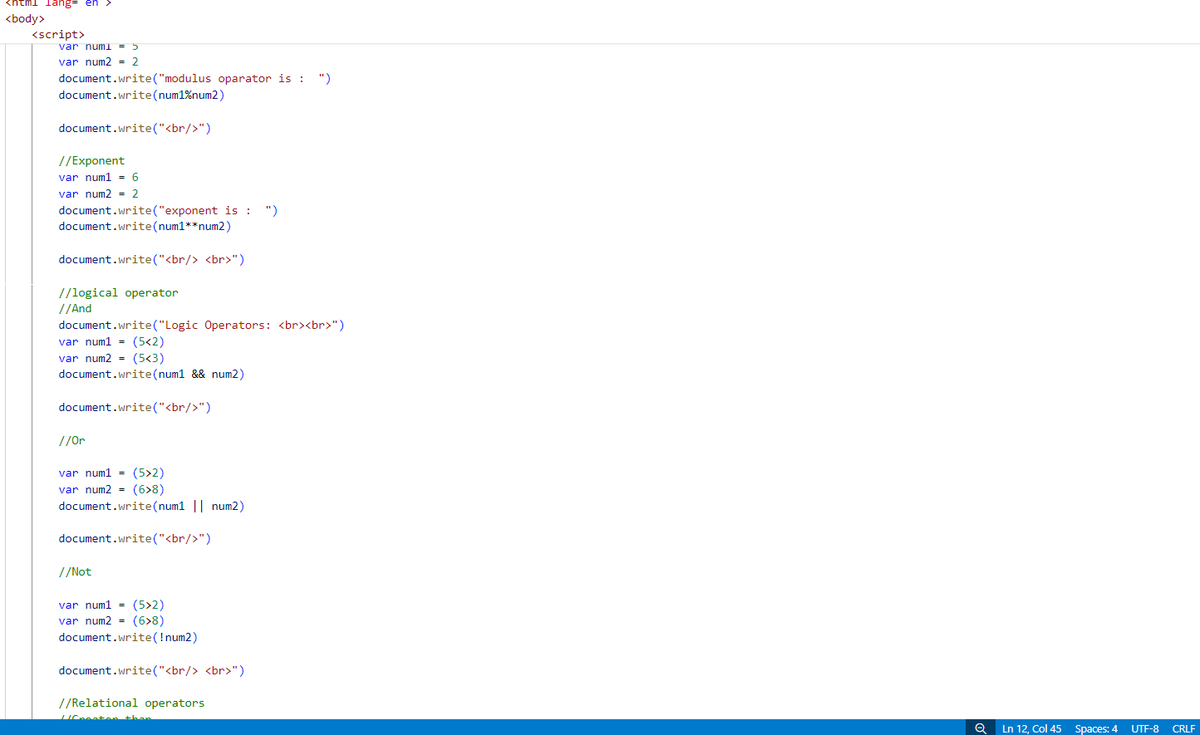This screenshot has width=1200, height=735.
Task: Change indentation via Spaces: 4
Action: 1096,728
